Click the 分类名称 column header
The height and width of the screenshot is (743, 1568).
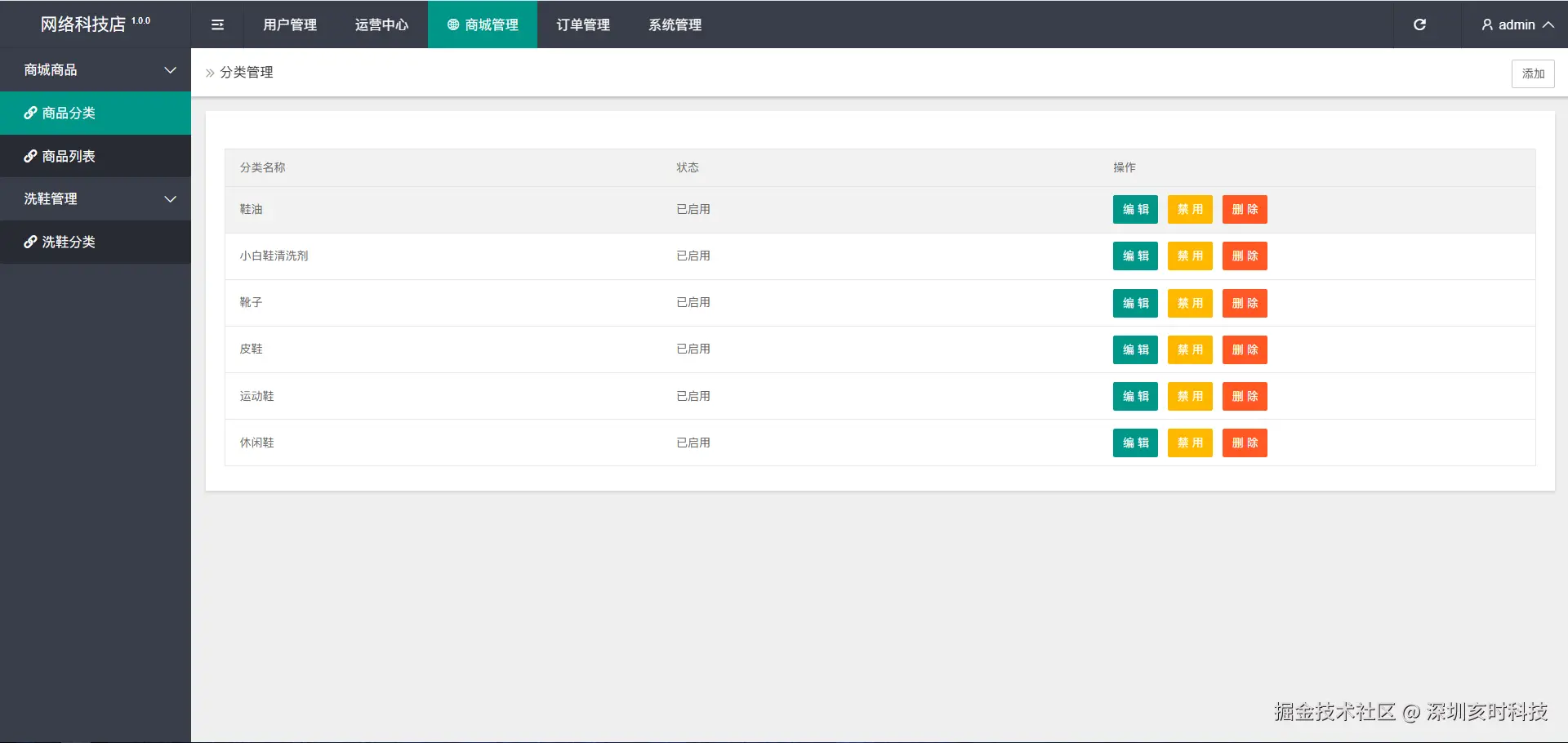262,167
